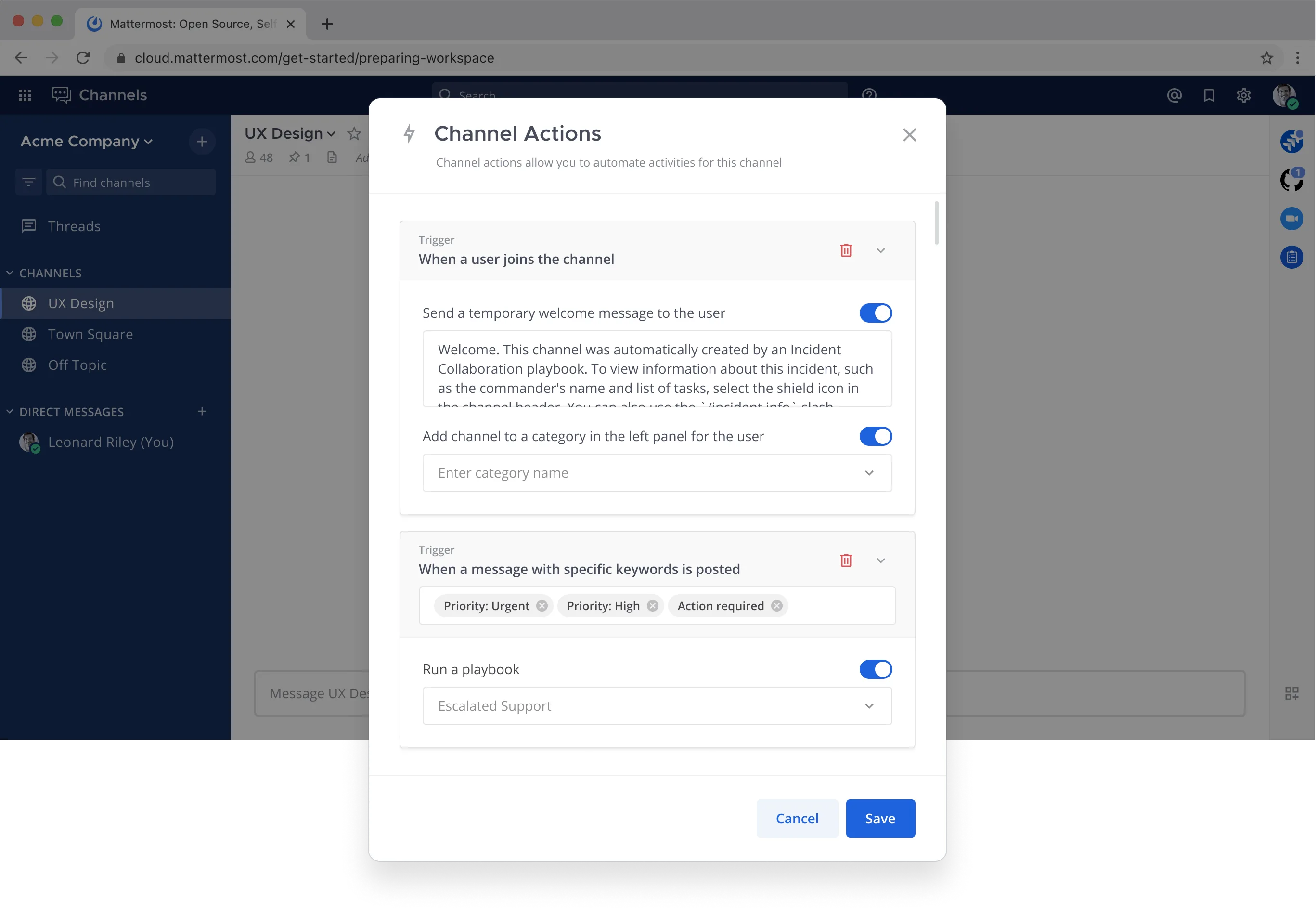The height and width of the screenshot is (912, 1316).
Task: Open saved posts bookmark icon
Action: (1209, 95)
